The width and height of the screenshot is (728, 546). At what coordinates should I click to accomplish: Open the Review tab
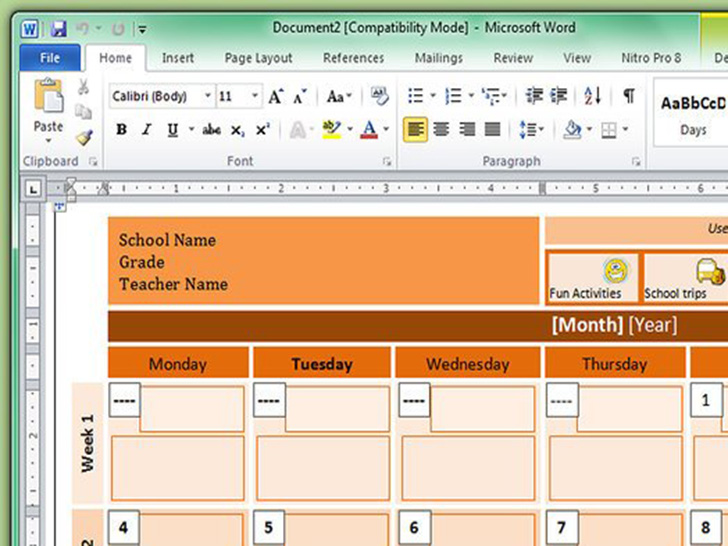(x=513, y=58)
